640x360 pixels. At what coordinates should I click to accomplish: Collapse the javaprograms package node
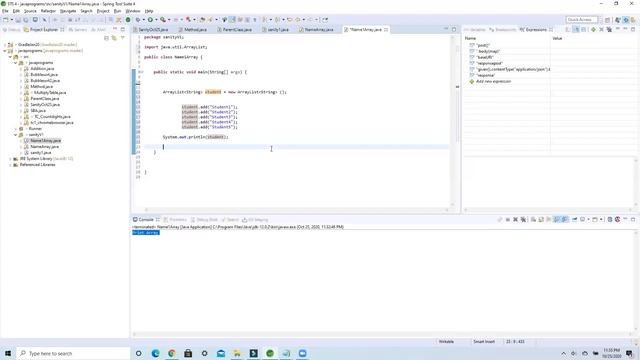tap(16, 63)
